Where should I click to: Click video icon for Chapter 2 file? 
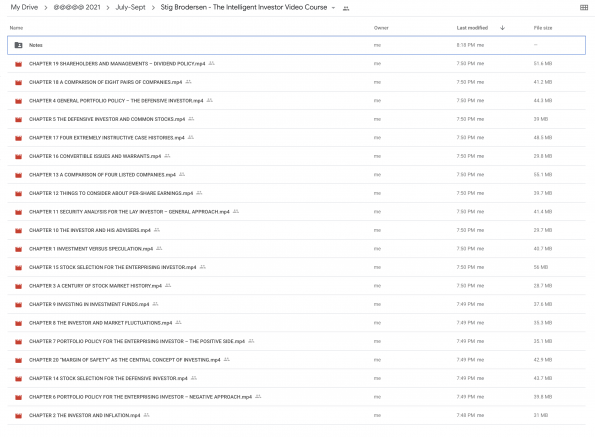pos(18,416)
